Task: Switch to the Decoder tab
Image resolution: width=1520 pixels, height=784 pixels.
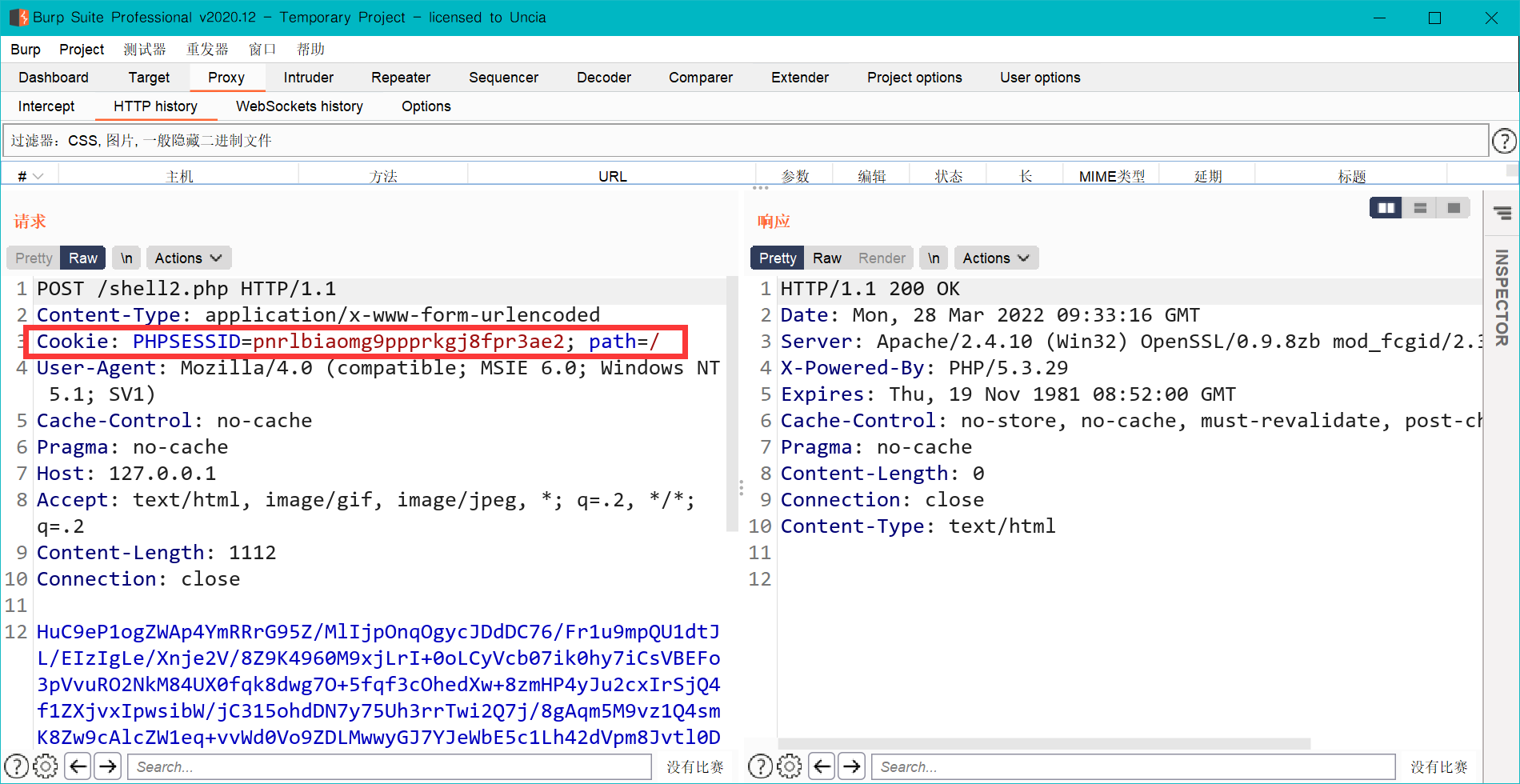Action: pyautogui.click(x=604, y=78)
